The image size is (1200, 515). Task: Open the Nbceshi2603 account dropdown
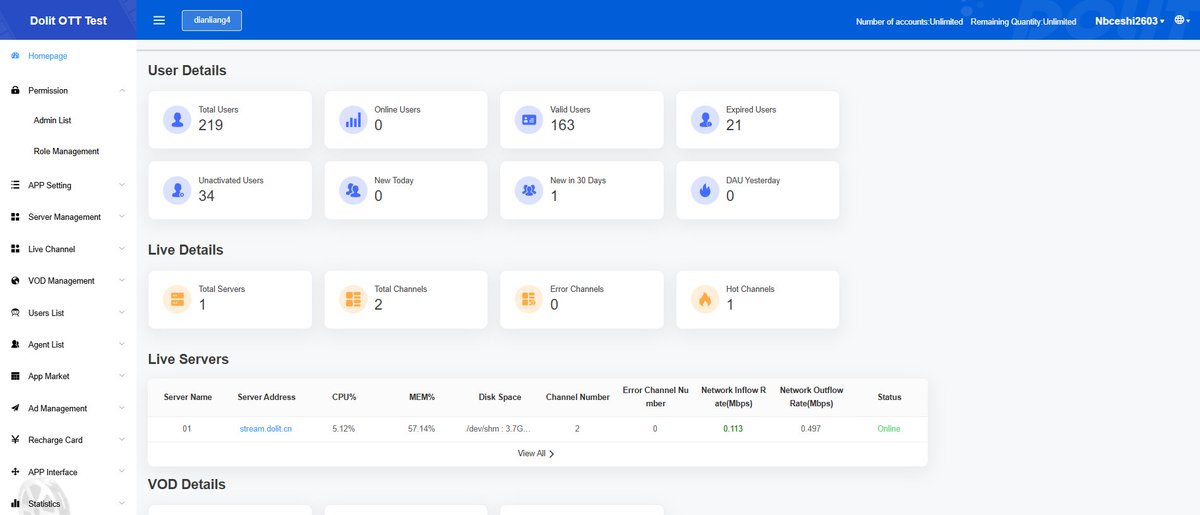pos(1129,20)
